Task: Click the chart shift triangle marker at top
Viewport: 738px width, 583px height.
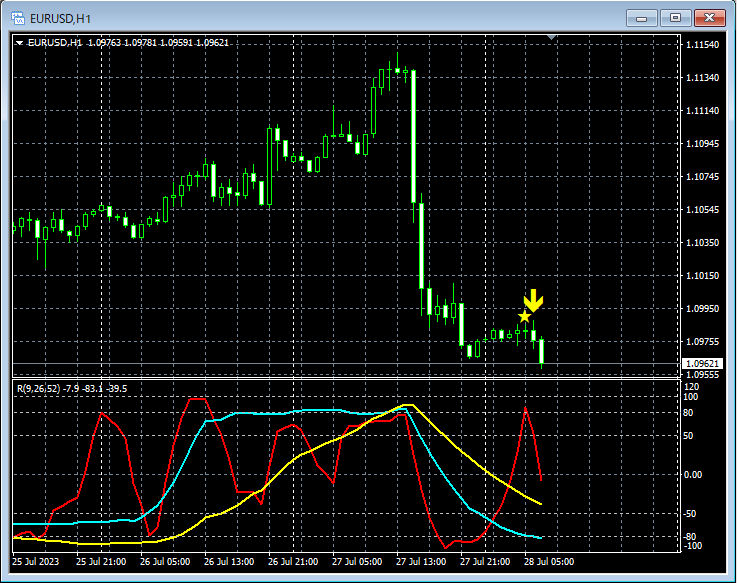Action: (x=552, y=37)
